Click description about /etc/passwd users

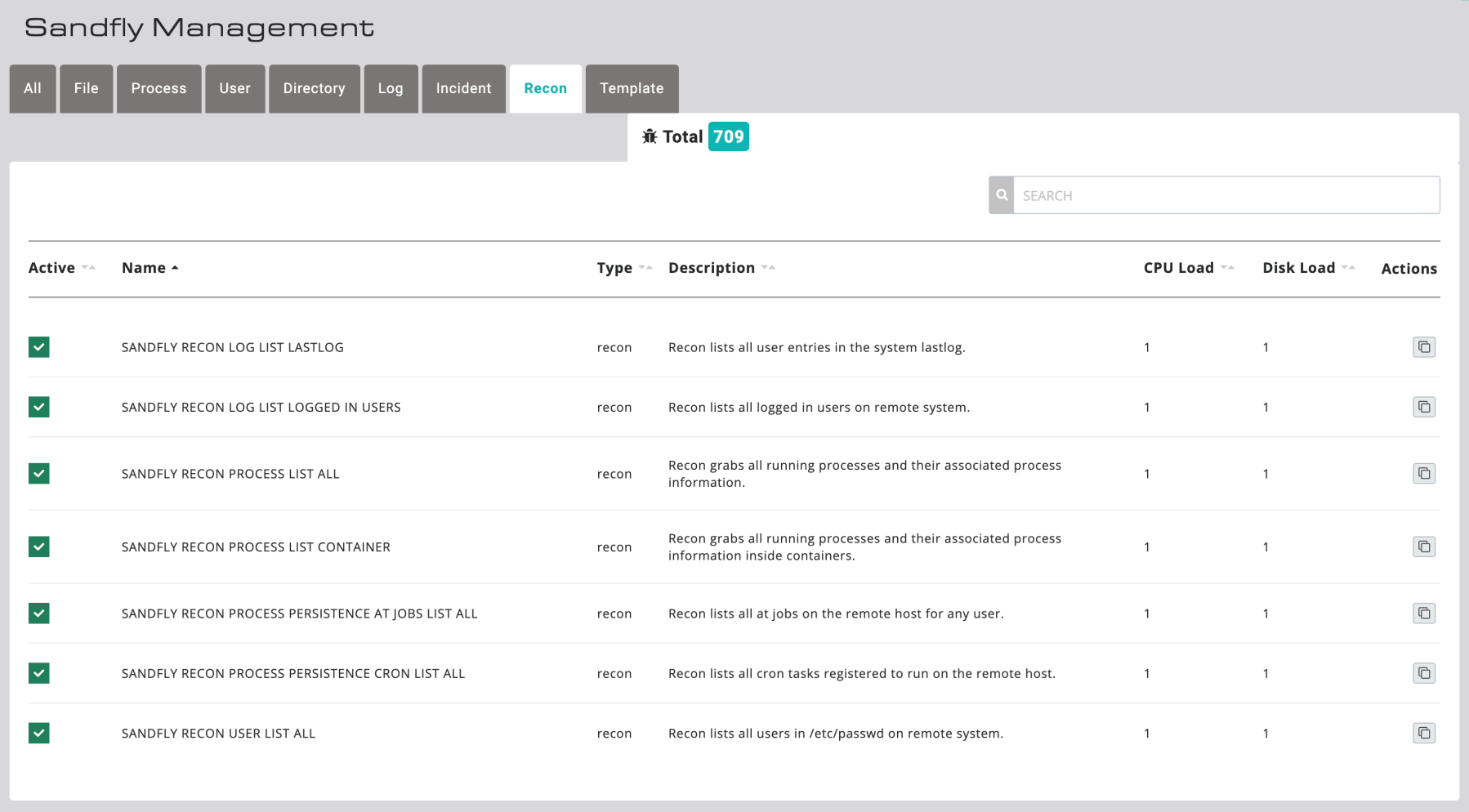tap(836, 733)
